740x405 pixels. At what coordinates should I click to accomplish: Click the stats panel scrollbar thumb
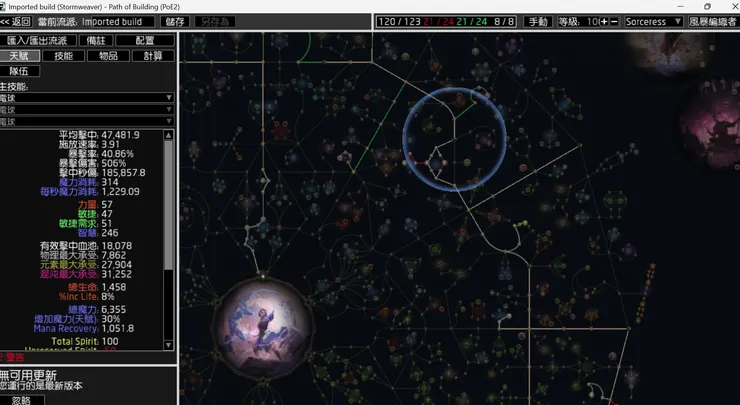tap(168, 205)
